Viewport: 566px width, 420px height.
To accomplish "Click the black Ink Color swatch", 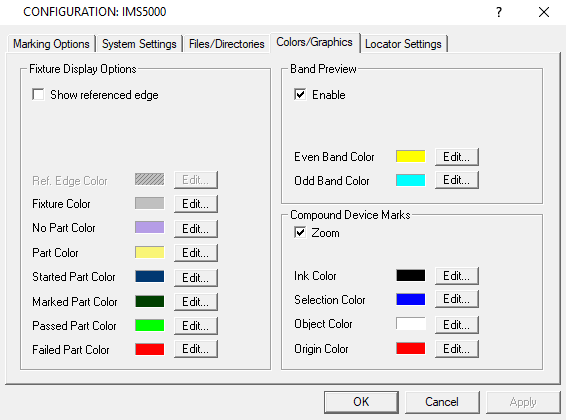I will coord(410,275).
